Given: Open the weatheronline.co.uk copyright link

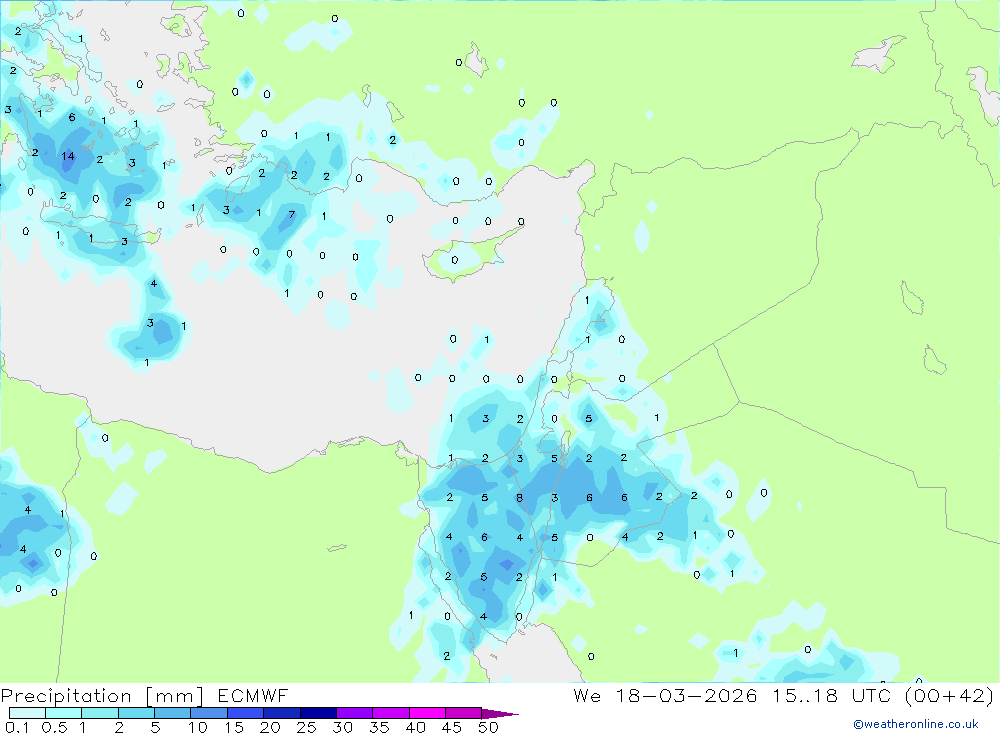Looking at the screenshot, I should 916,724.
